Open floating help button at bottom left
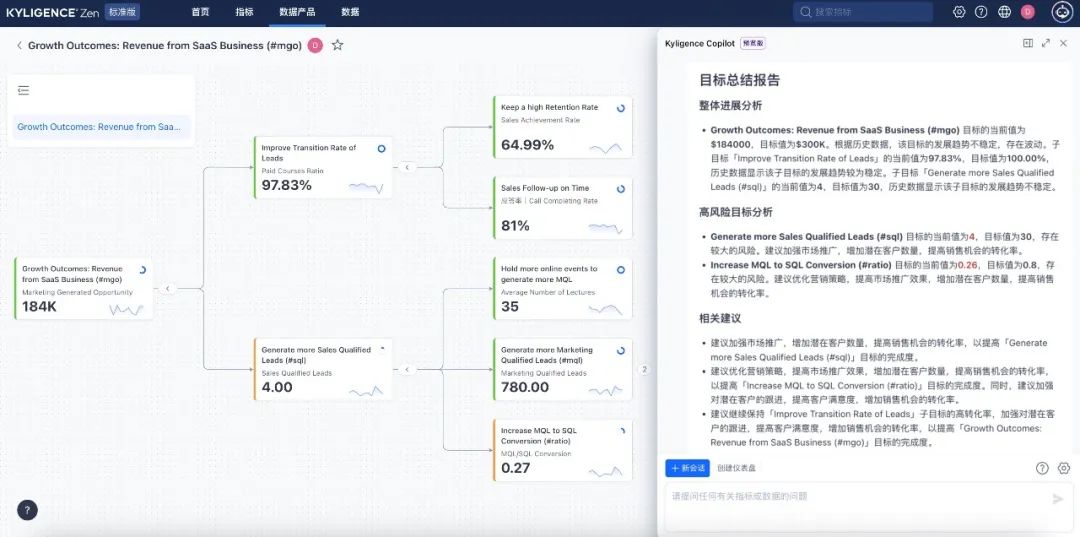Image resolution: width=1080 pixels, height=537 pixels. coord(27,510)
